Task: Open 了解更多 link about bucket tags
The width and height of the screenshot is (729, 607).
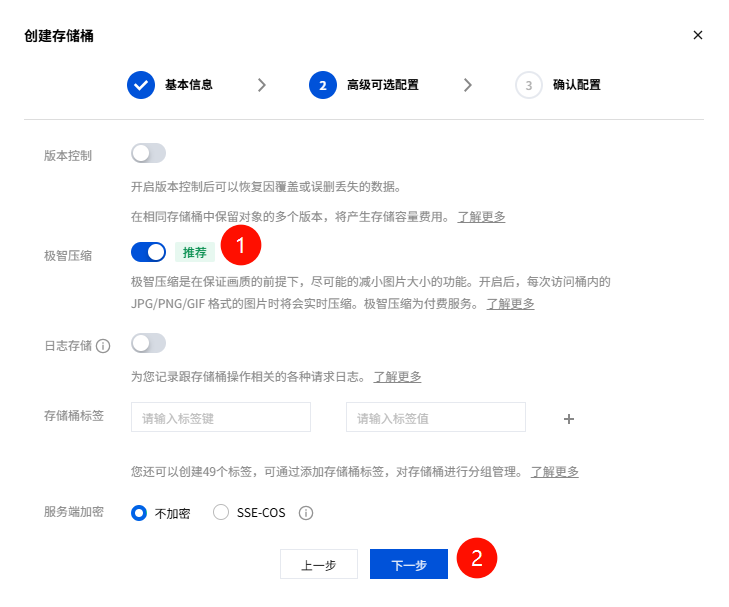Action: coord(554,472)
